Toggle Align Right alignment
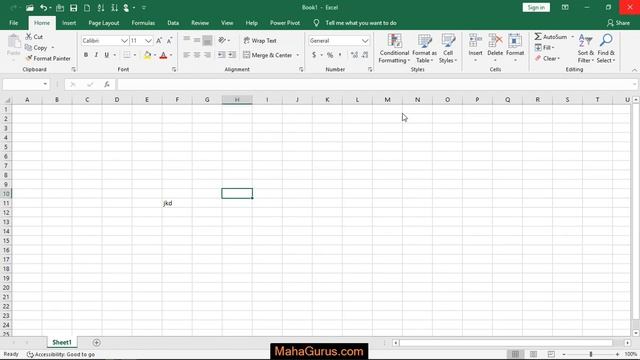Viewport: 640px width, 360px height. [207, 55]
